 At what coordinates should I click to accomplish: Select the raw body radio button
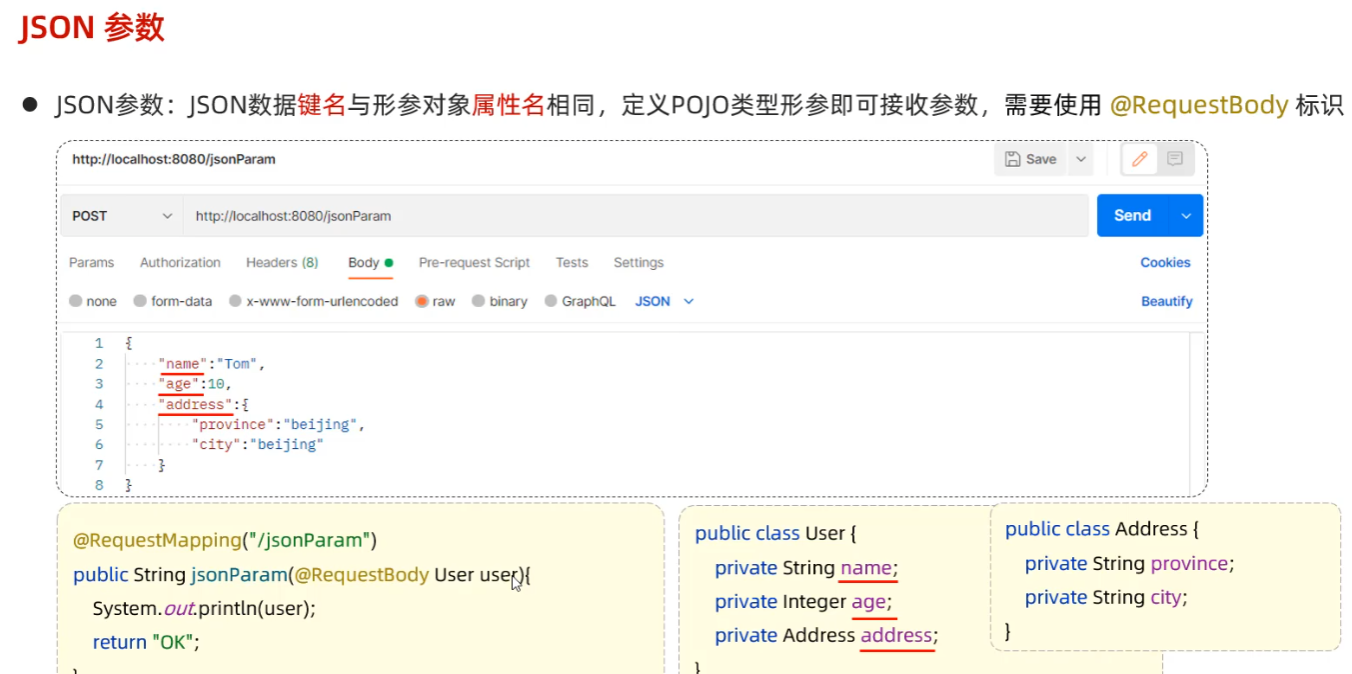[x=422, y=301]
